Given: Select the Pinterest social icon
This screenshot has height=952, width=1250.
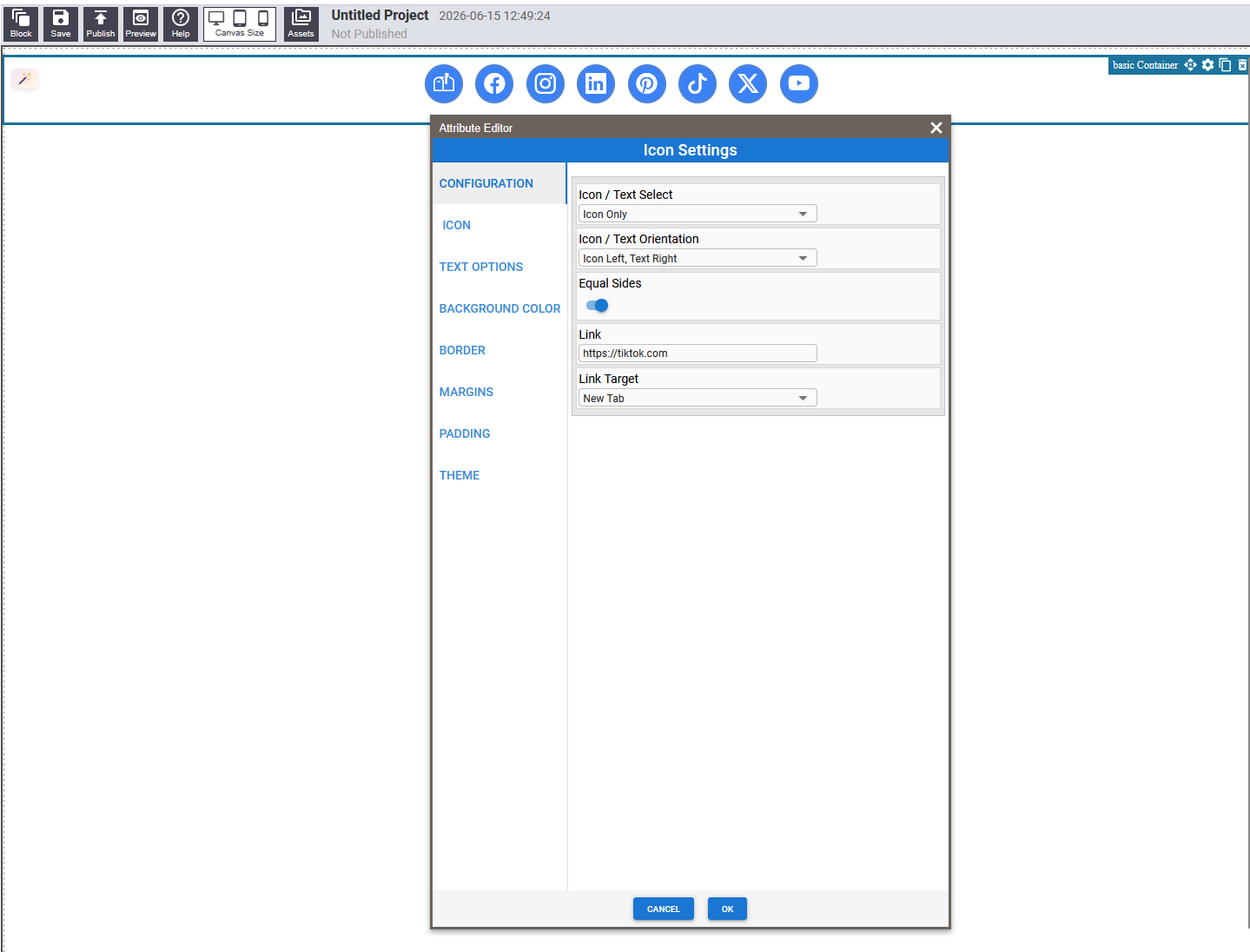Looking at the screenshot, I should (647, 83).
